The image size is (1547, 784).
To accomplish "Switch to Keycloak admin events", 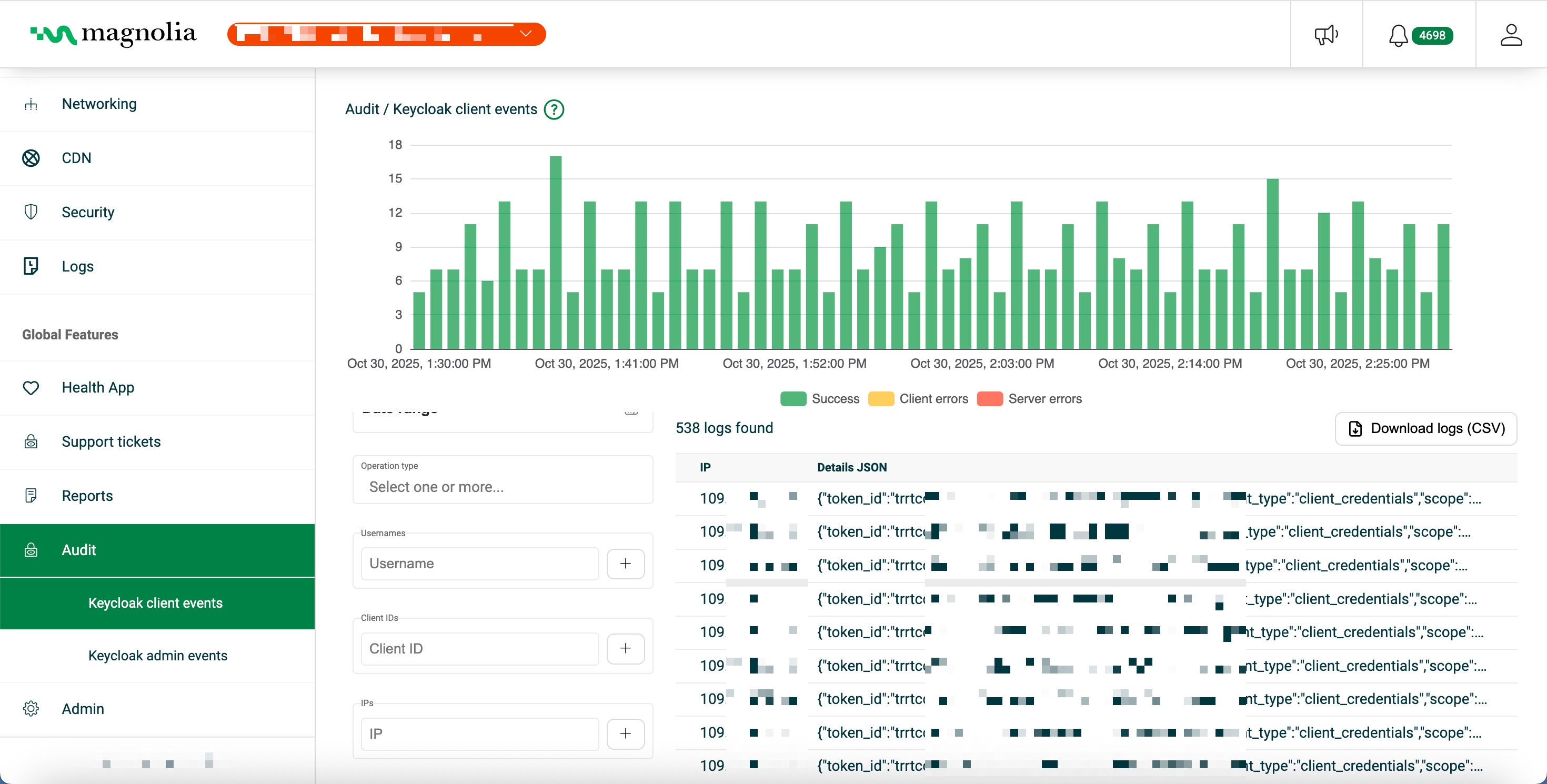I will pyautogui.click(x=157, y=656).
